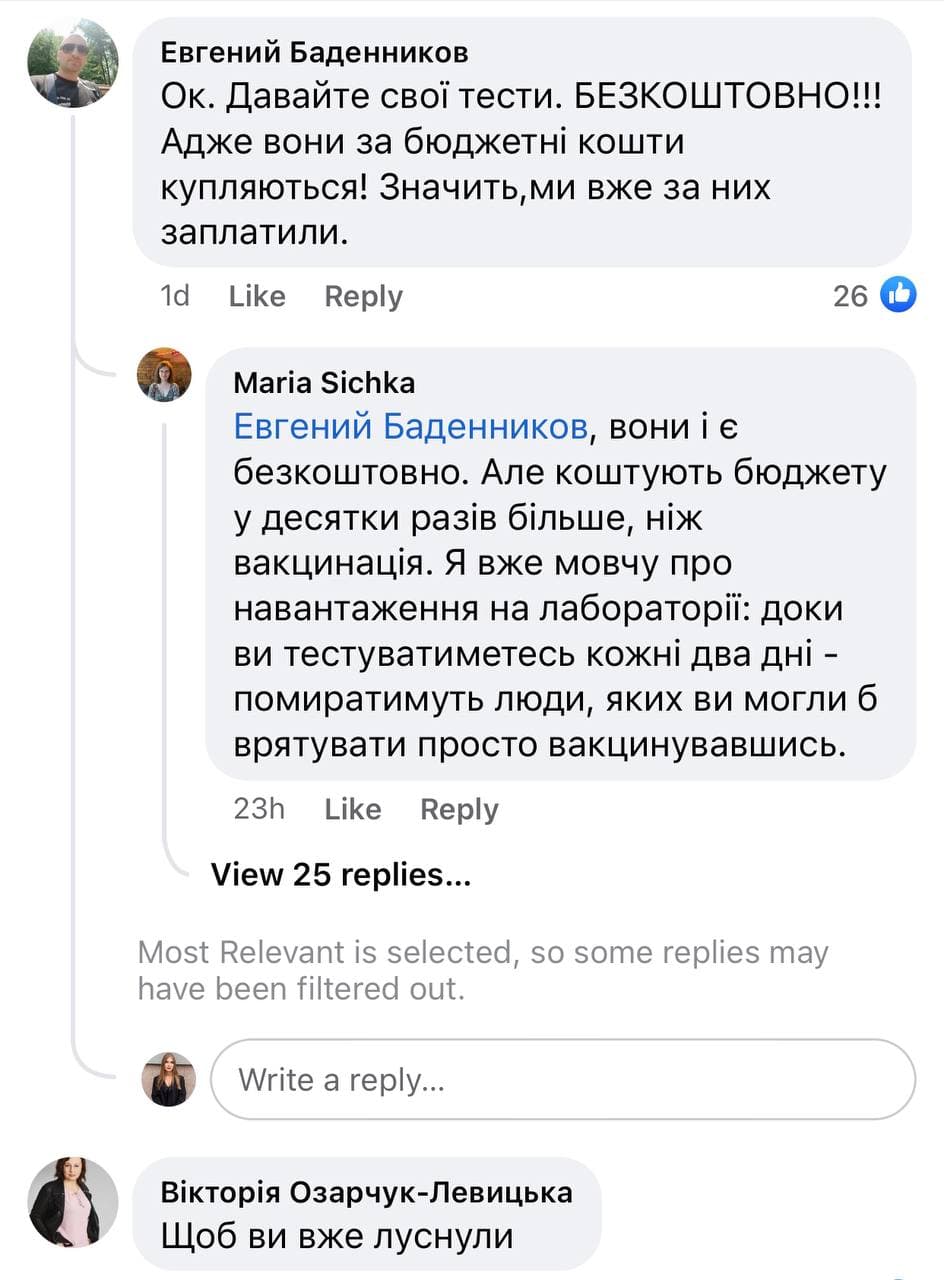This screenshot has height=1280, width=944.
Task: Expand the 'View 25 replies...' thread
Action: click(x=340, y=875)
